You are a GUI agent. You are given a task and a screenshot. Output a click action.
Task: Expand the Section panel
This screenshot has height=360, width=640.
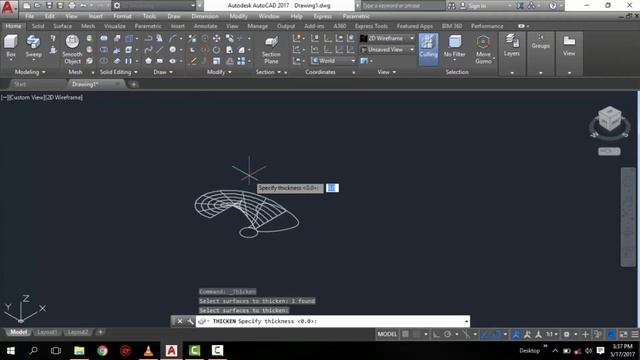click(268, 72)
